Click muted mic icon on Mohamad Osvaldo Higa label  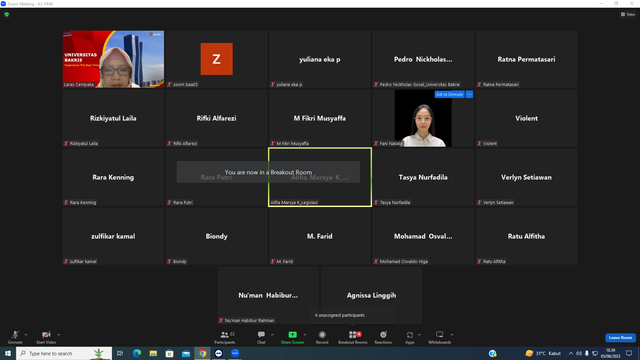[376, 262]
